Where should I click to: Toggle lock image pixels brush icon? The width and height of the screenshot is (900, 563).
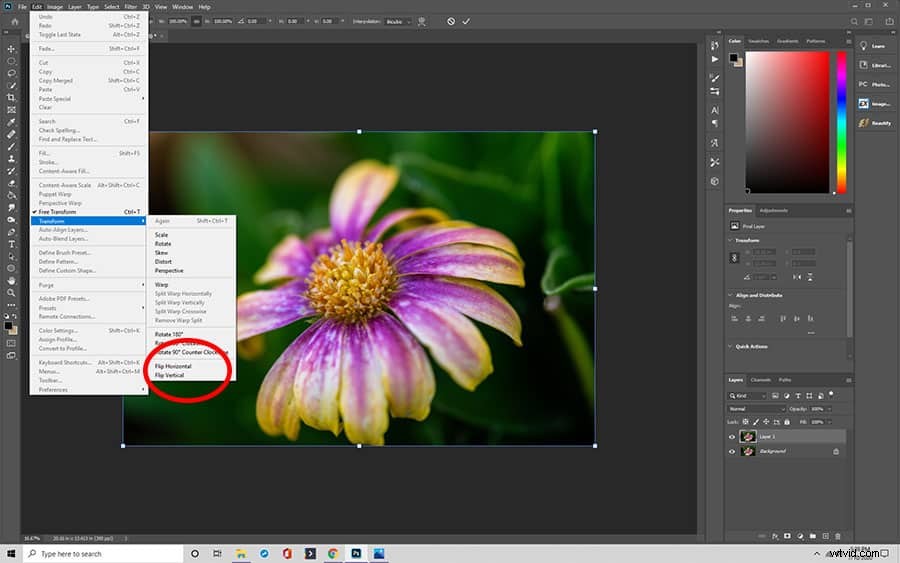pyautogui.click(x=756, y=422)
